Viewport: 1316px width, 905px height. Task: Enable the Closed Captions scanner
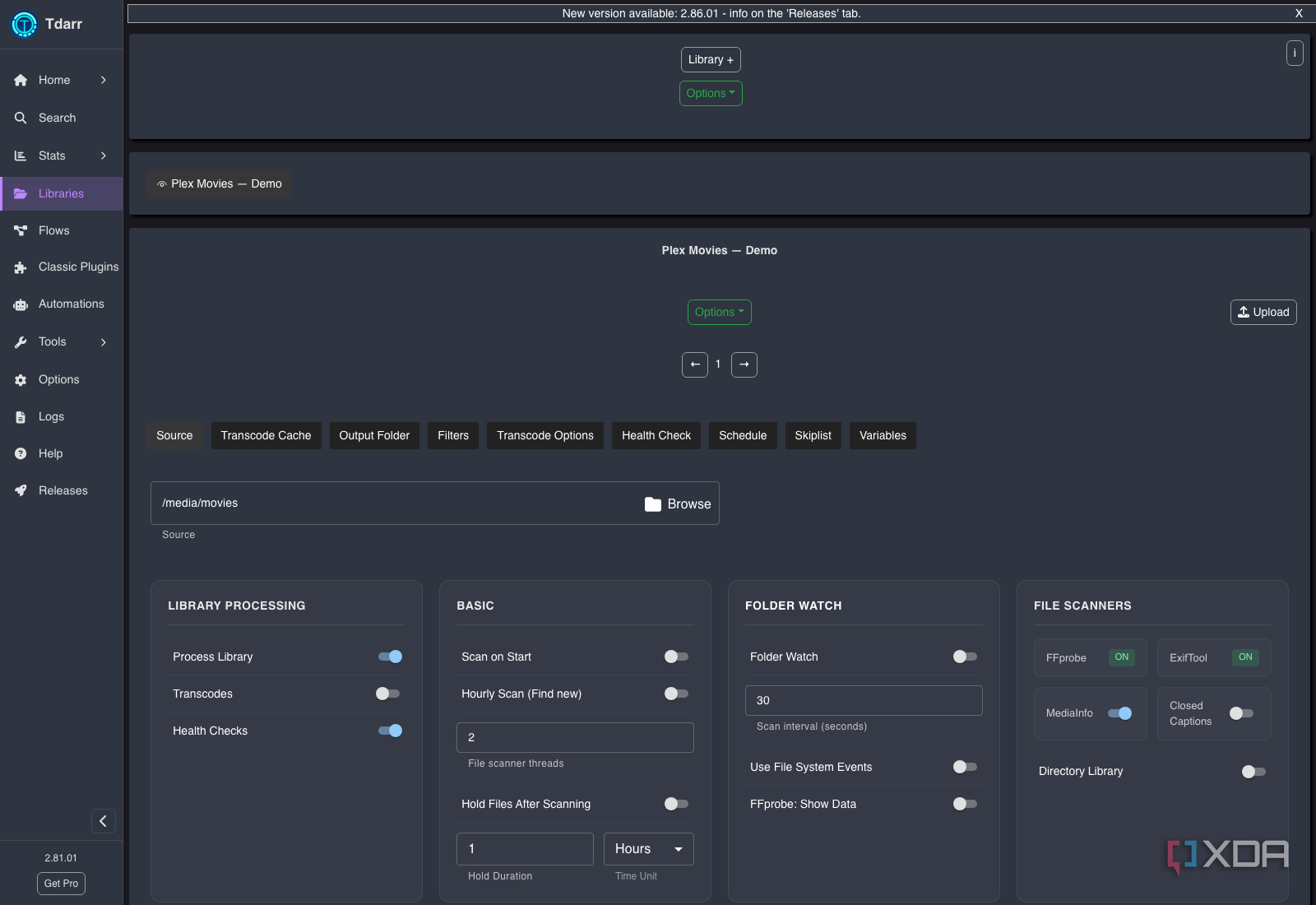1241,713
